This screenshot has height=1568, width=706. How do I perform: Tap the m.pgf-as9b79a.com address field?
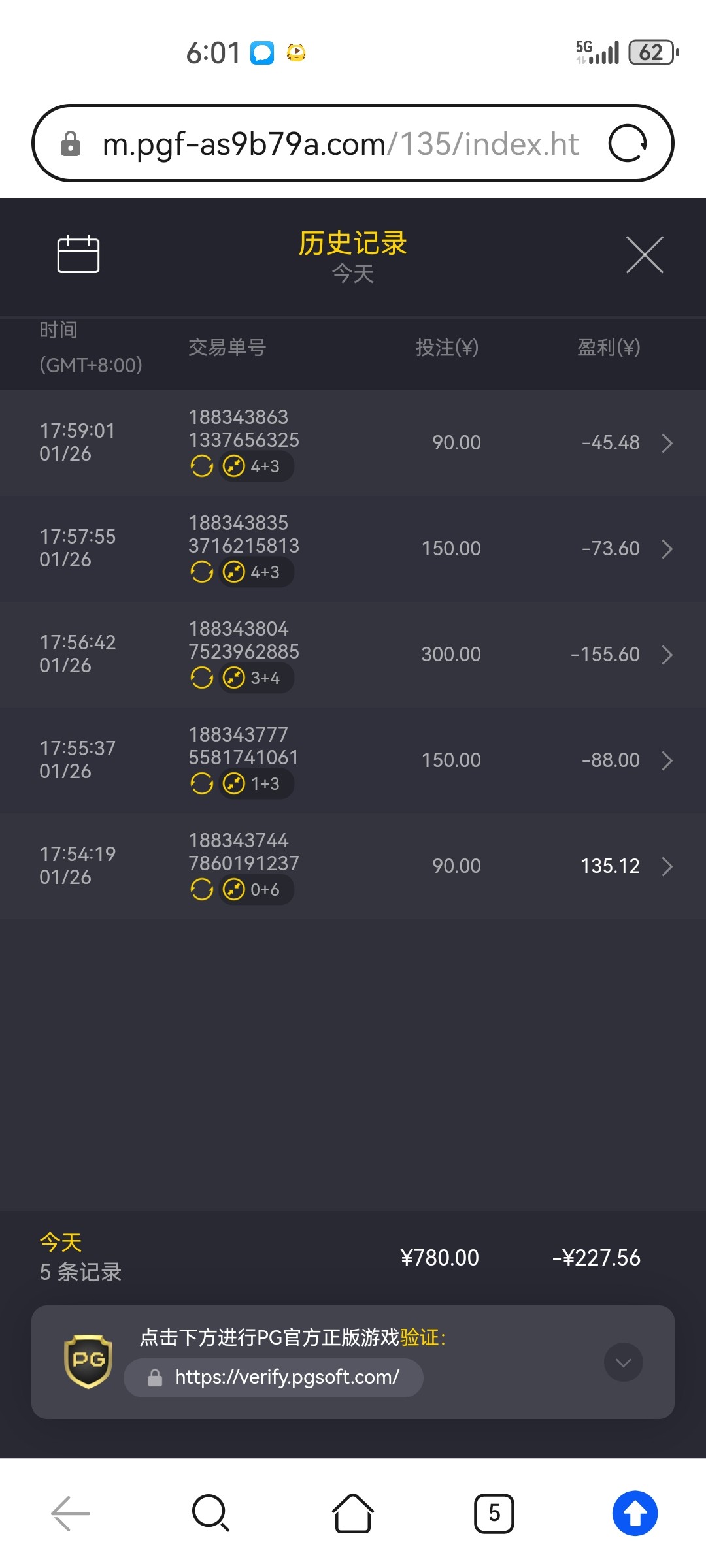click(x=340, y=144)
